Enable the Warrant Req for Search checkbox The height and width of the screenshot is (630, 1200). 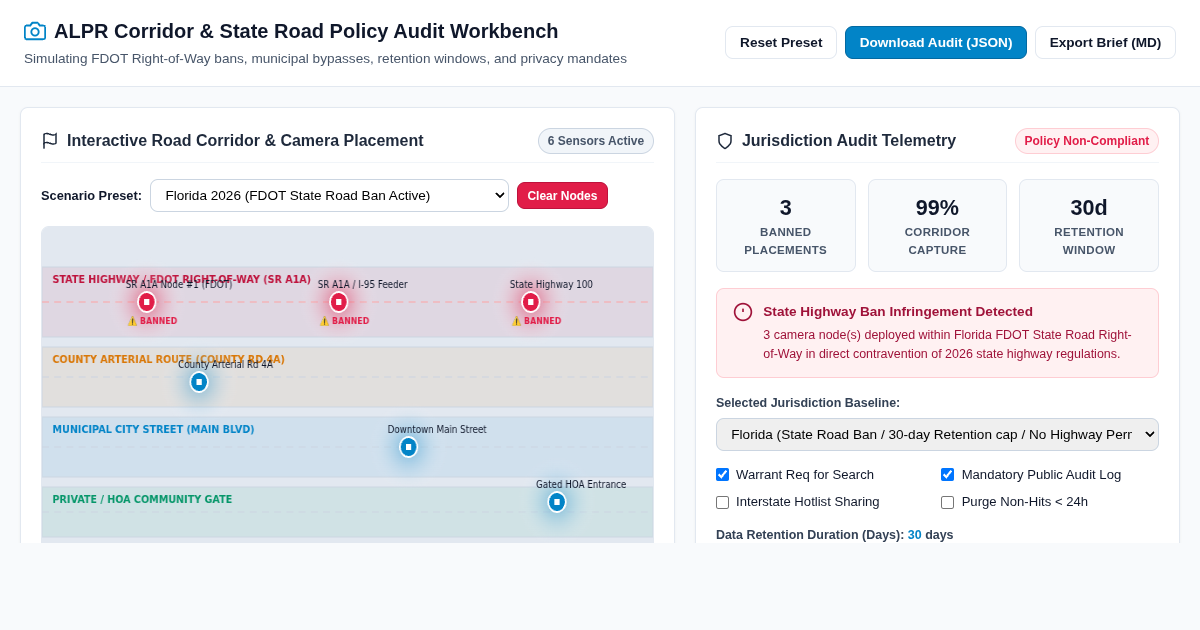click(x=723, y=475)
